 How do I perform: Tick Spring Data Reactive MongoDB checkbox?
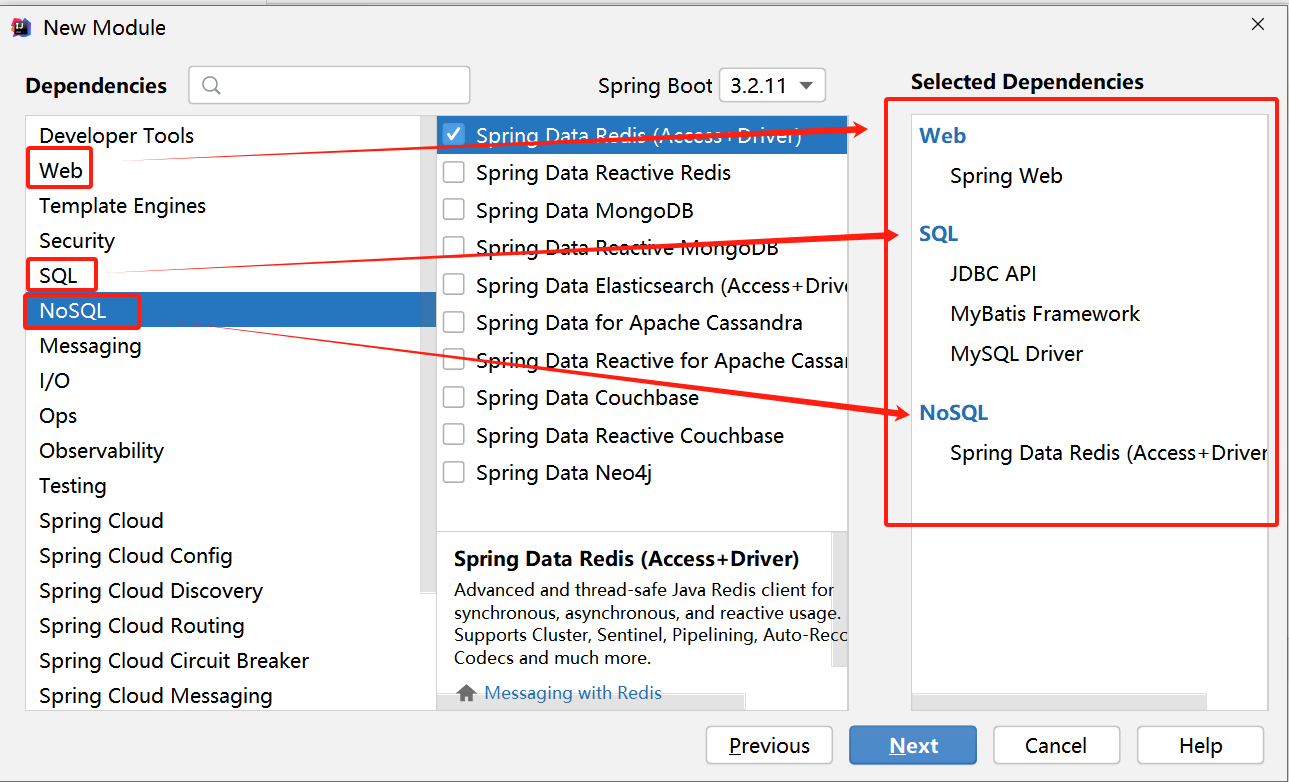(454, 247)
